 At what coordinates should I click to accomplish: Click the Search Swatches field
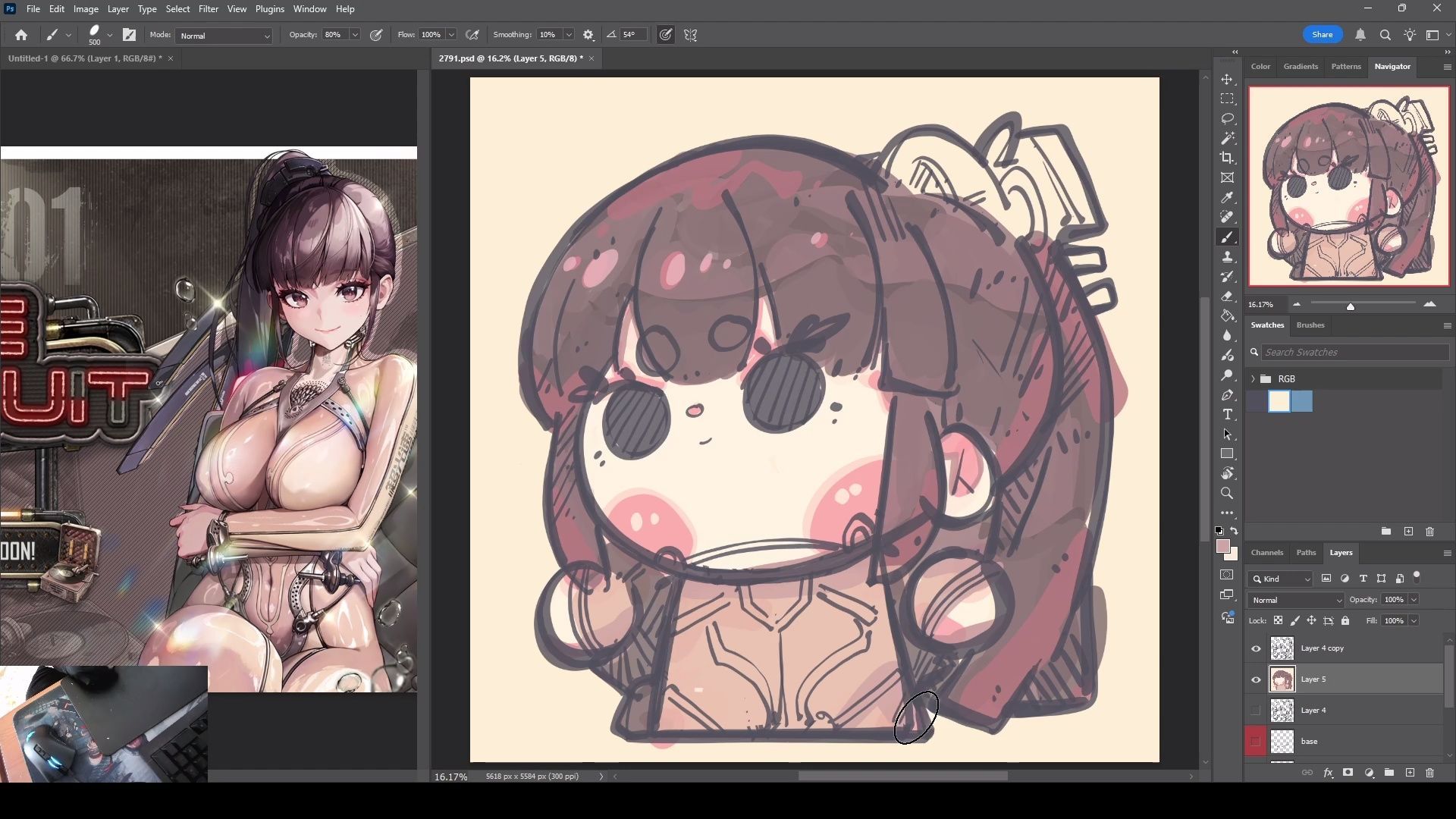pos(1354,352)
